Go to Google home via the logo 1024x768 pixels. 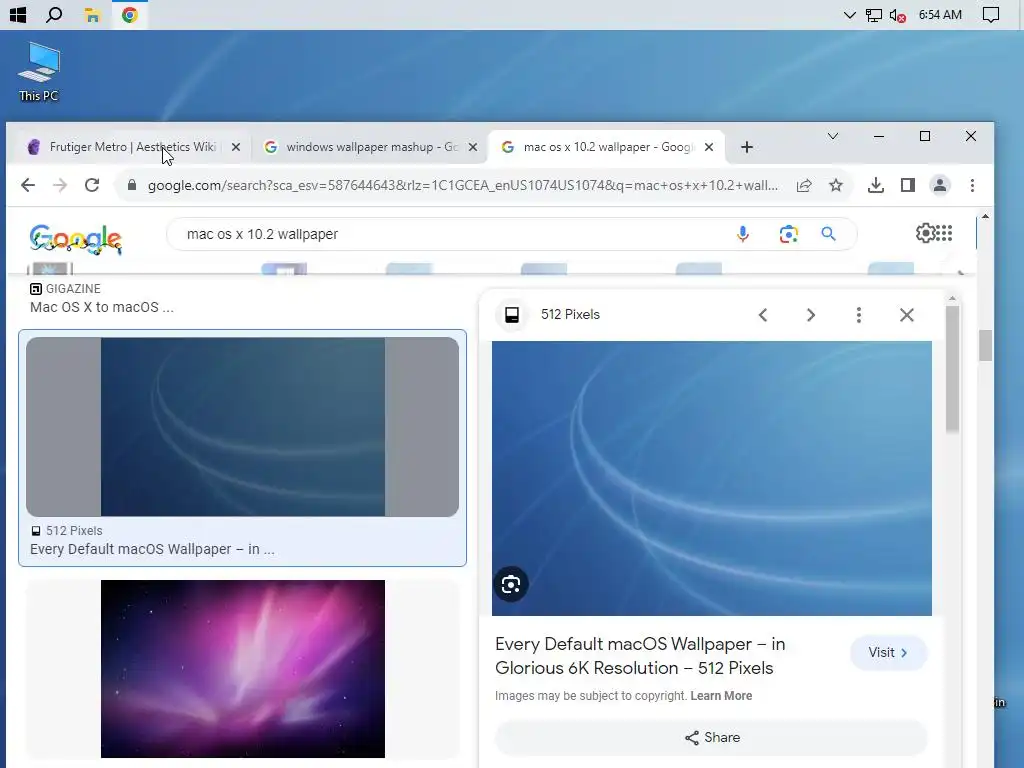76,238
